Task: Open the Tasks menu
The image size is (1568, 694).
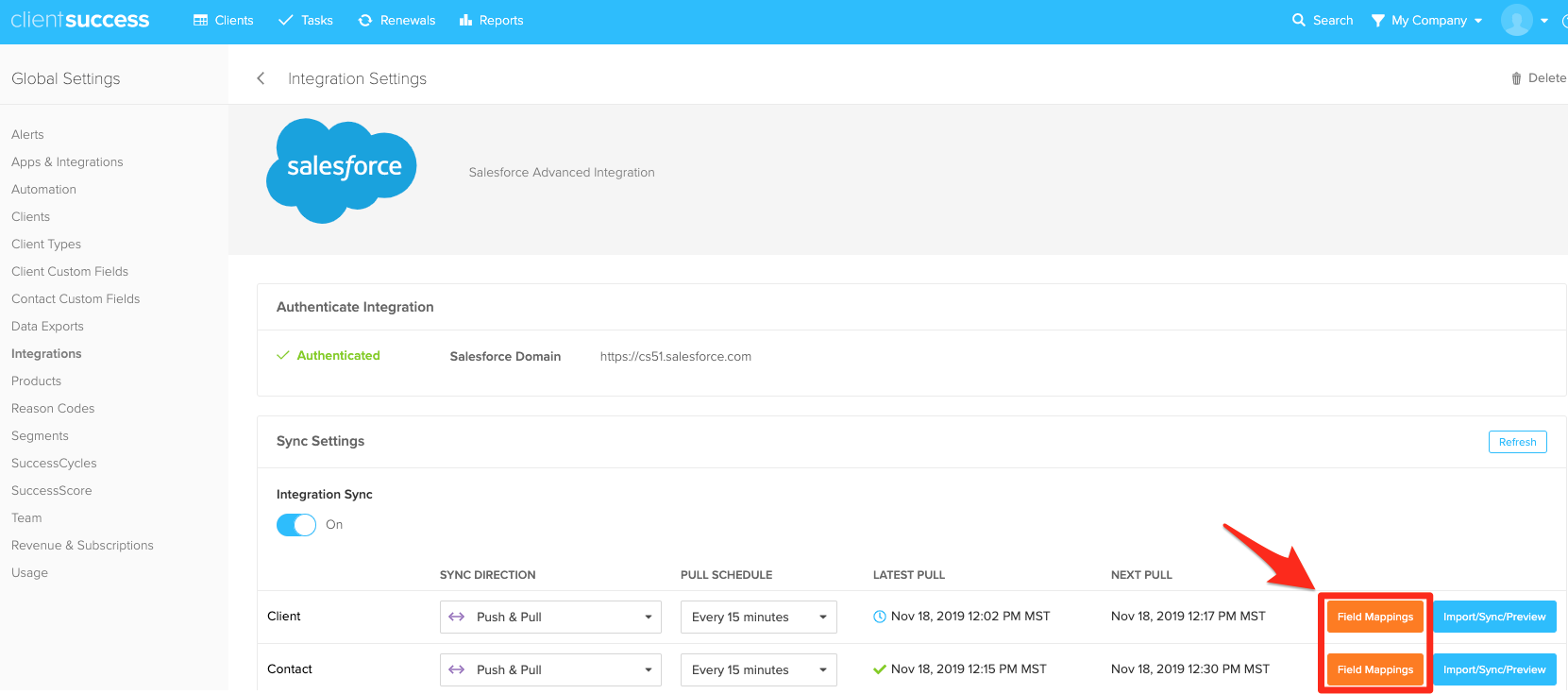Action: click(305, 20)
